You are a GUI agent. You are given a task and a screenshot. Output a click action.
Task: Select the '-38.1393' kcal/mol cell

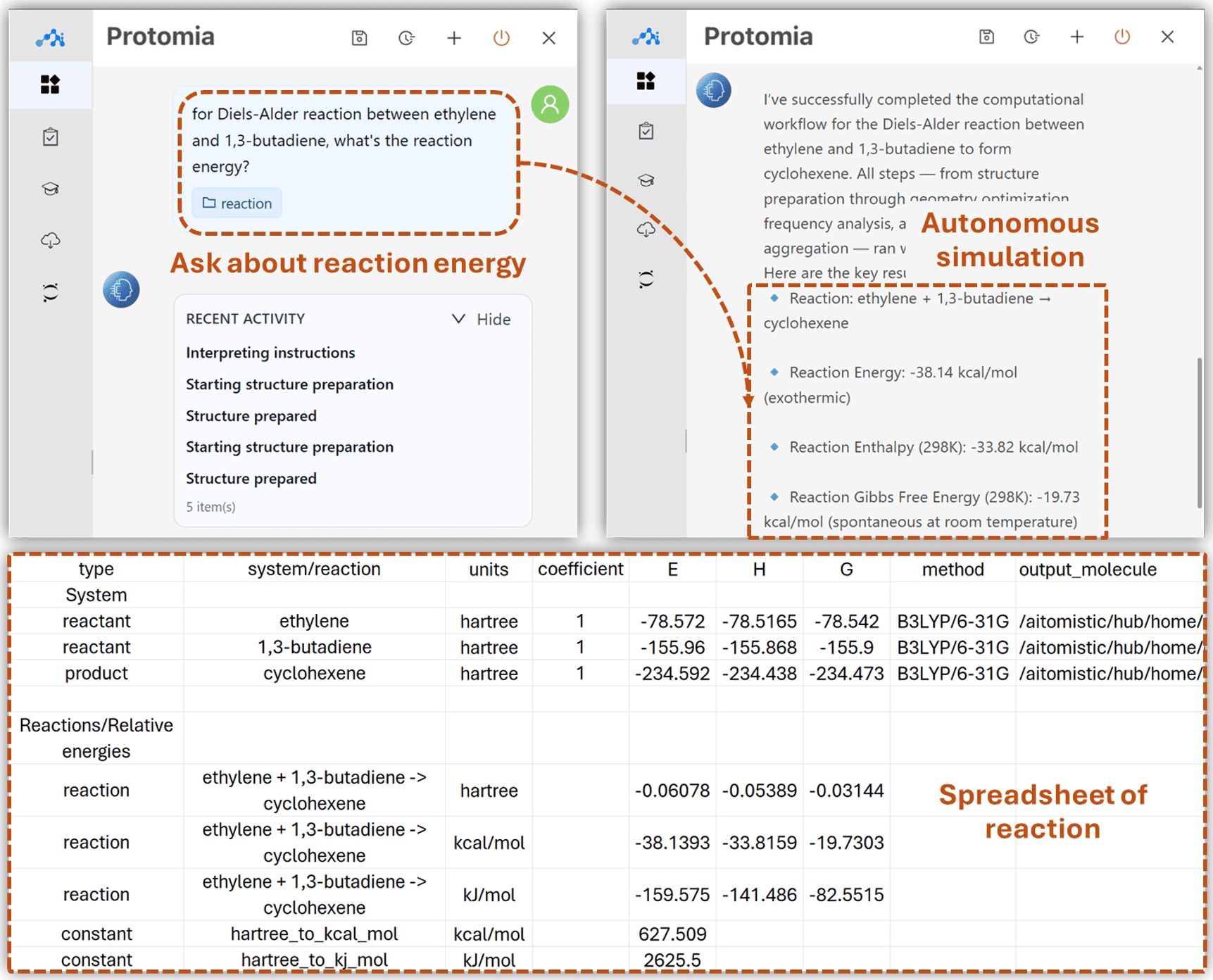(672, 843)
